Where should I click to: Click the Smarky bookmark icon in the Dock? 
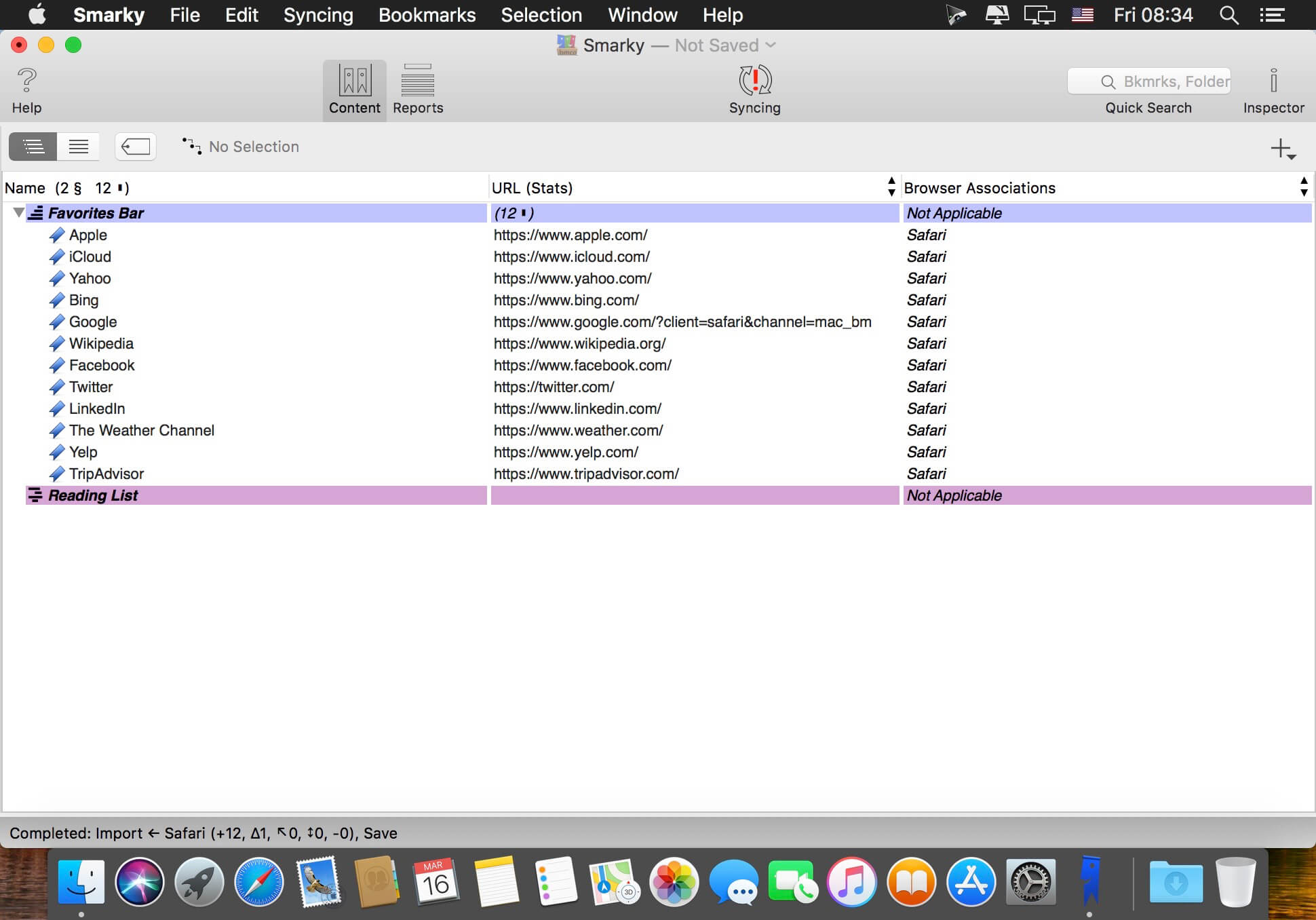[x=1090, y=881]
